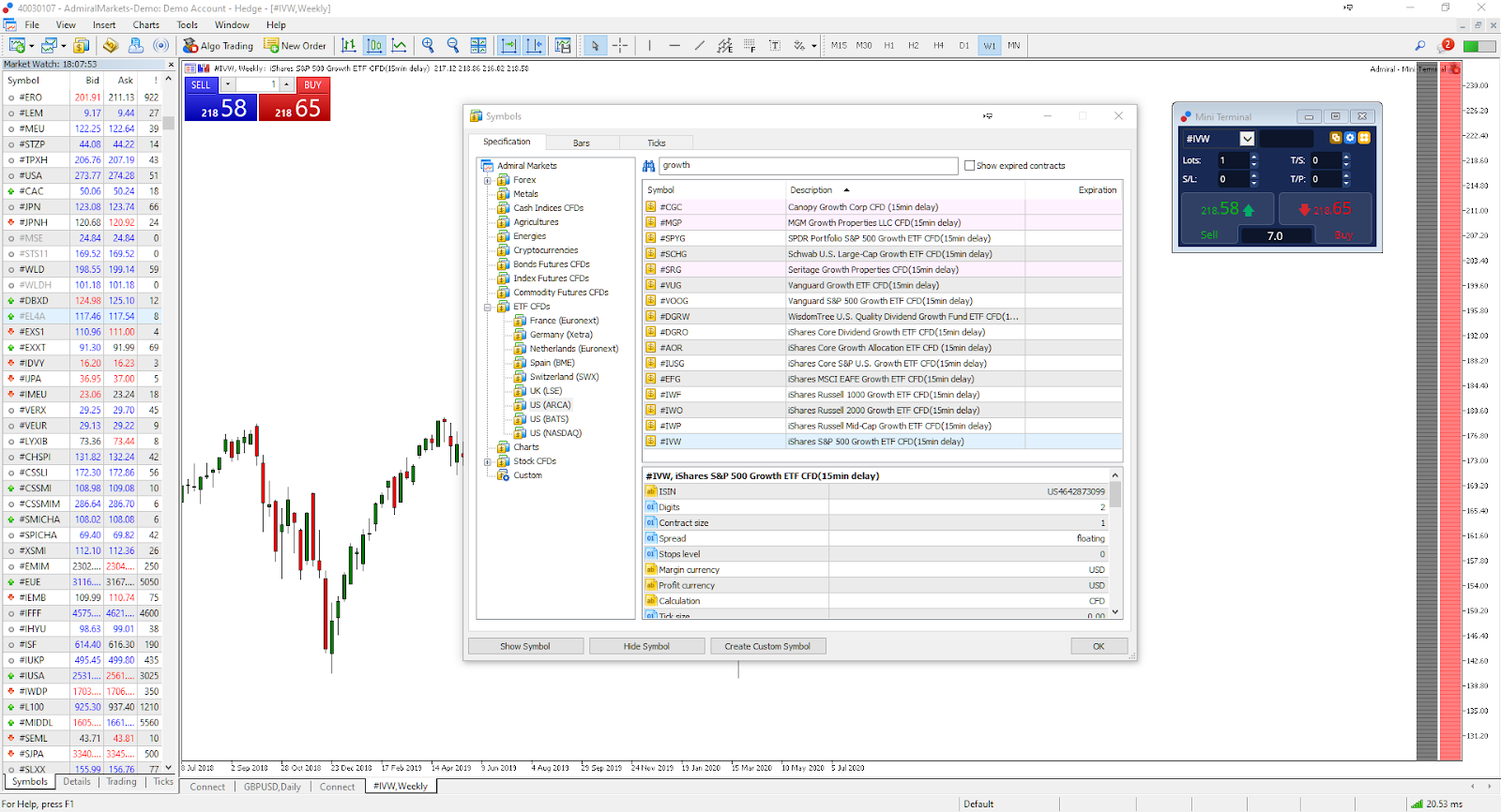
Task: Toggle chart auto scroll icon
Action: pos(509,45)
